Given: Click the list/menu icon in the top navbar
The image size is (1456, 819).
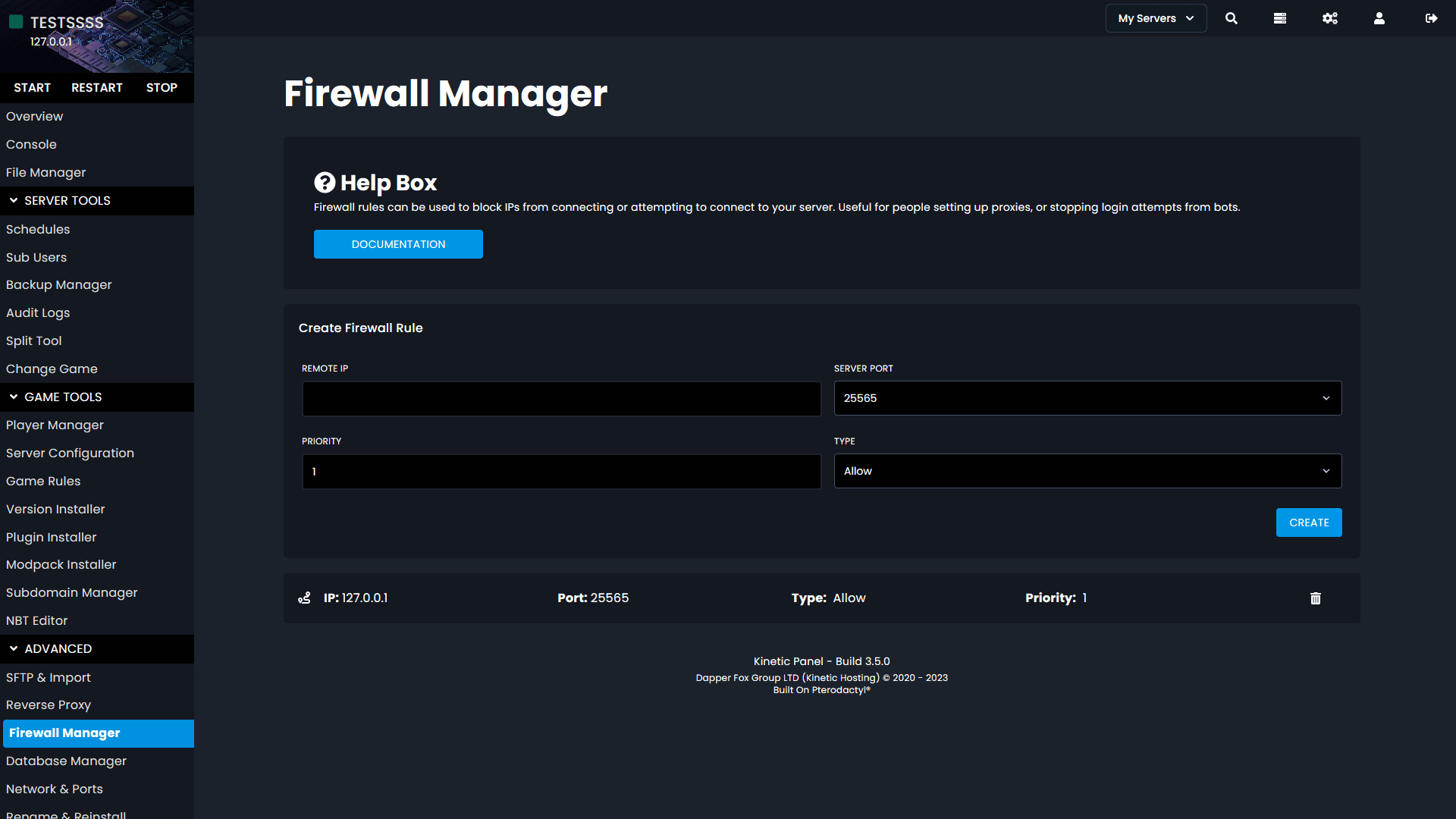Looking at the screenshot, I should [1281, 18].
